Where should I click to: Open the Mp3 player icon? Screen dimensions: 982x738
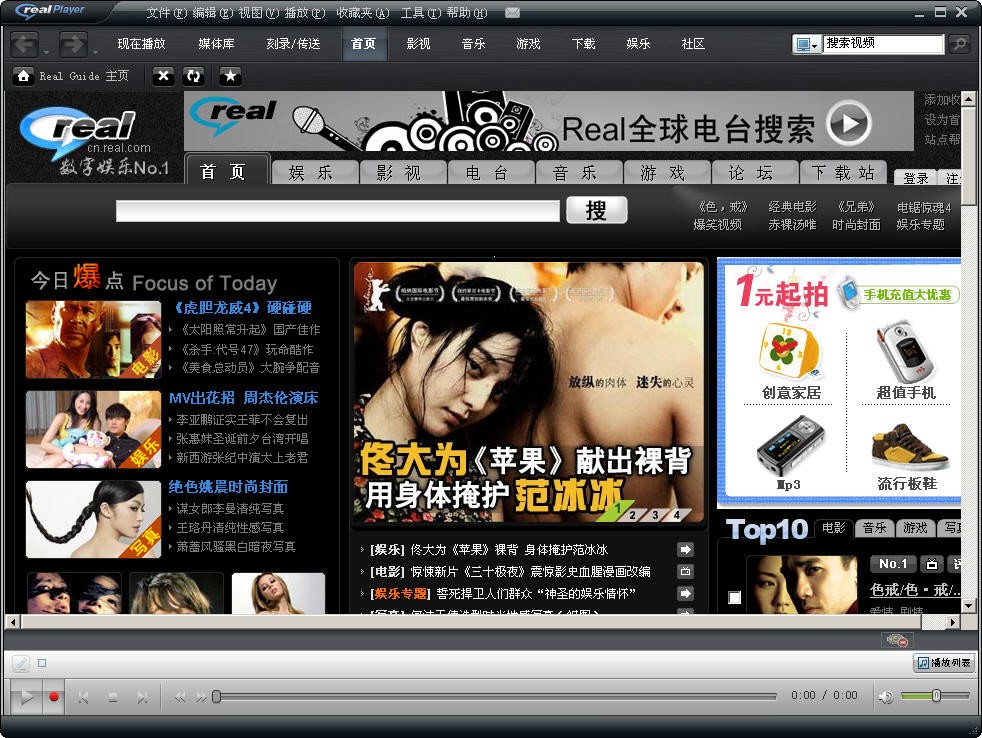(790, 444)
